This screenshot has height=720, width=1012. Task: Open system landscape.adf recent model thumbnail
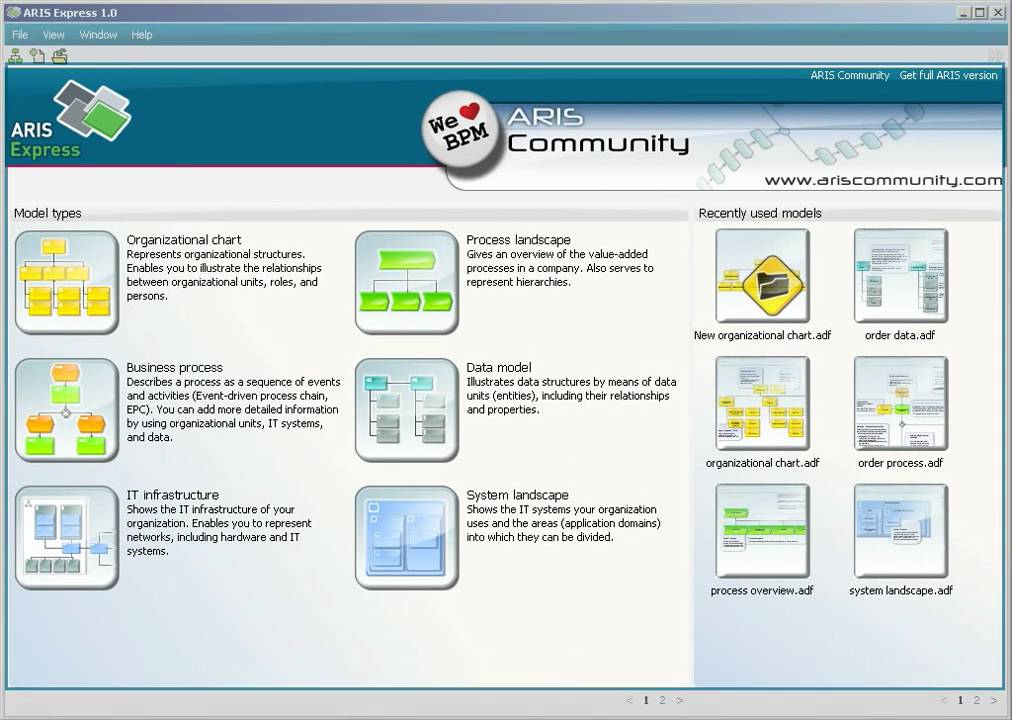(901, 532)
